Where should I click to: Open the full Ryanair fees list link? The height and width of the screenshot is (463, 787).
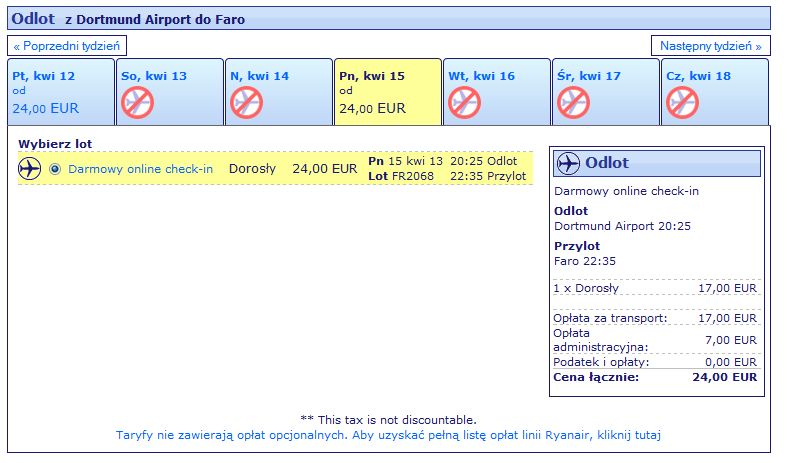388,435
